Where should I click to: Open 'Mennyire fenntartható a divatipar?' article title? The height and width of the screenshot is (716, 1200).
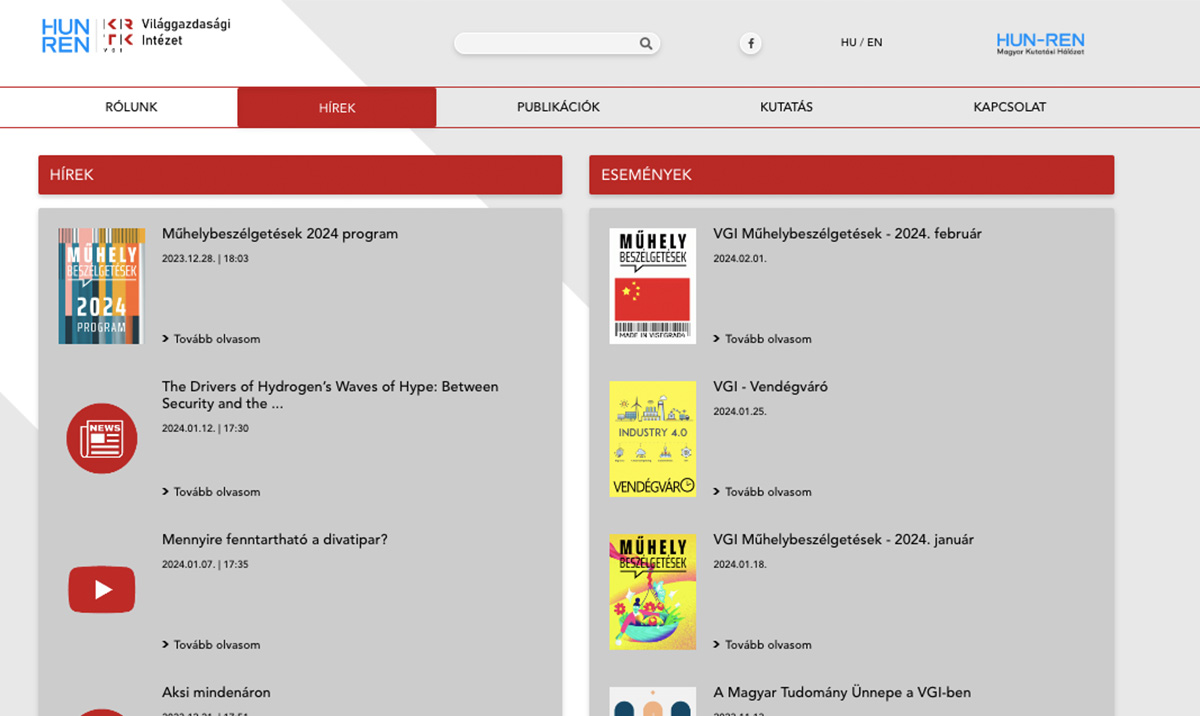click(275, 540)
